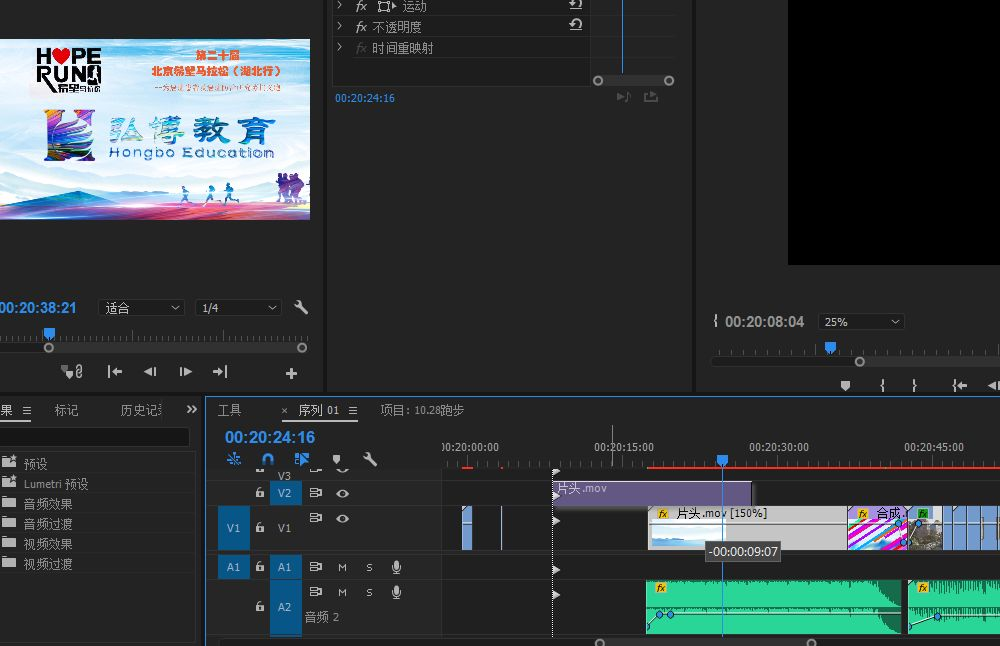Go to in point in source monitor

click(x=115, y=372)
